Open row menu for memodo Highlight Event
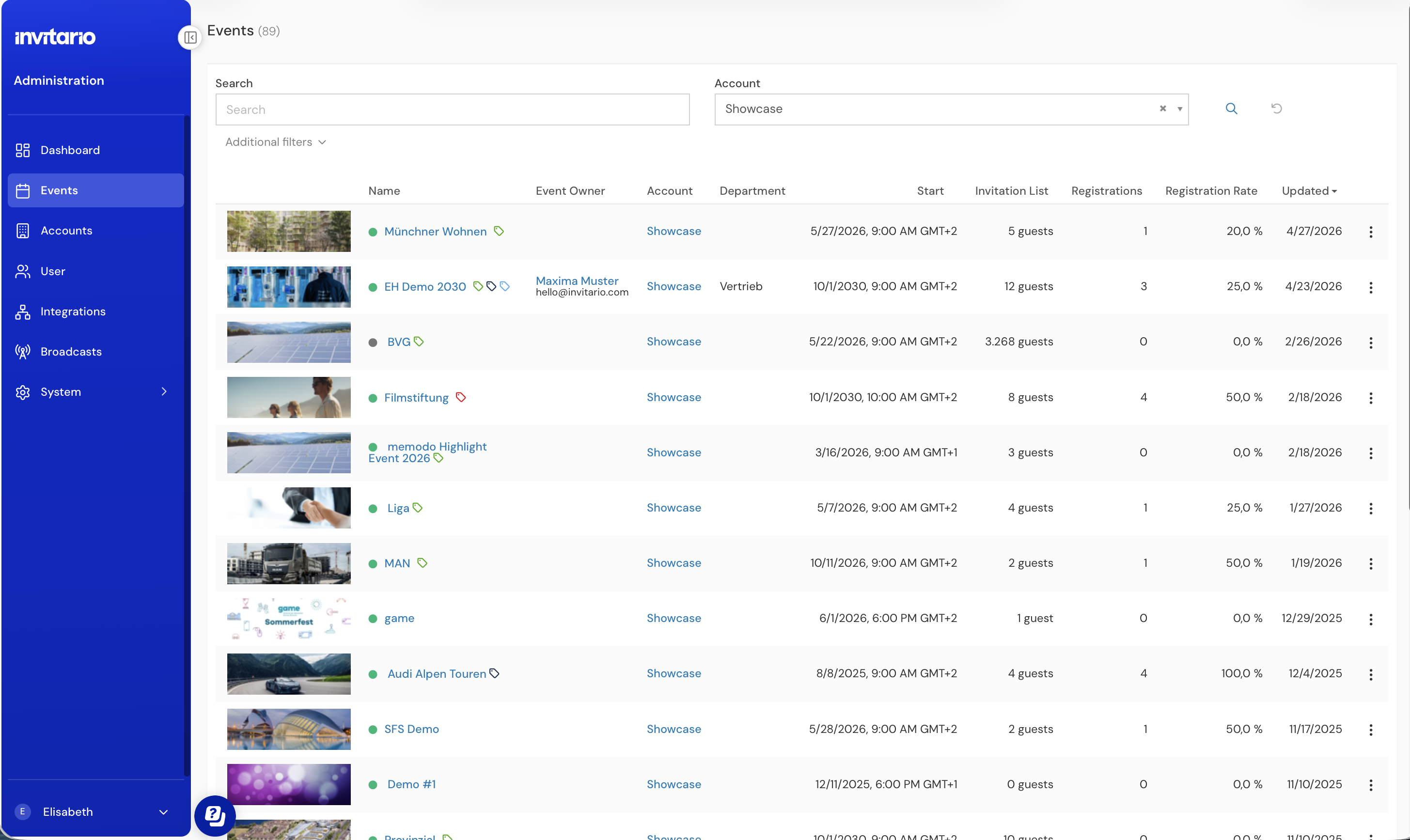 [x=1371, y=453]
